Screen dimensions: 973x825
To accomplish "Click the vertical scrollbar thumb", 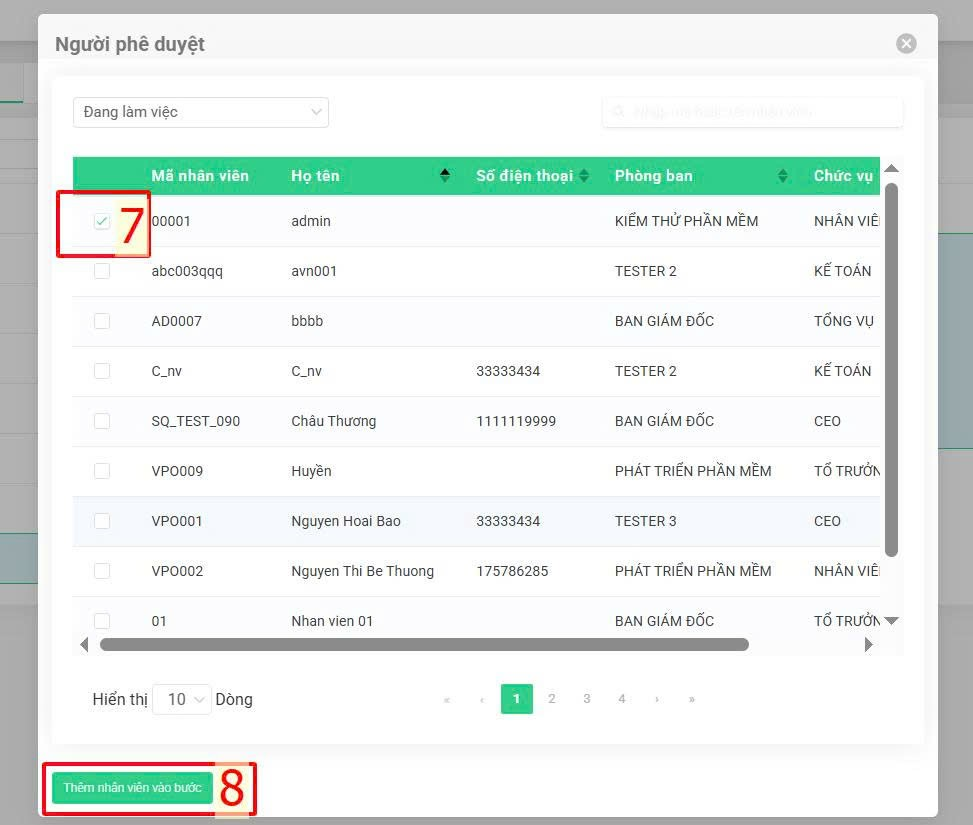I will click(891, 370).
